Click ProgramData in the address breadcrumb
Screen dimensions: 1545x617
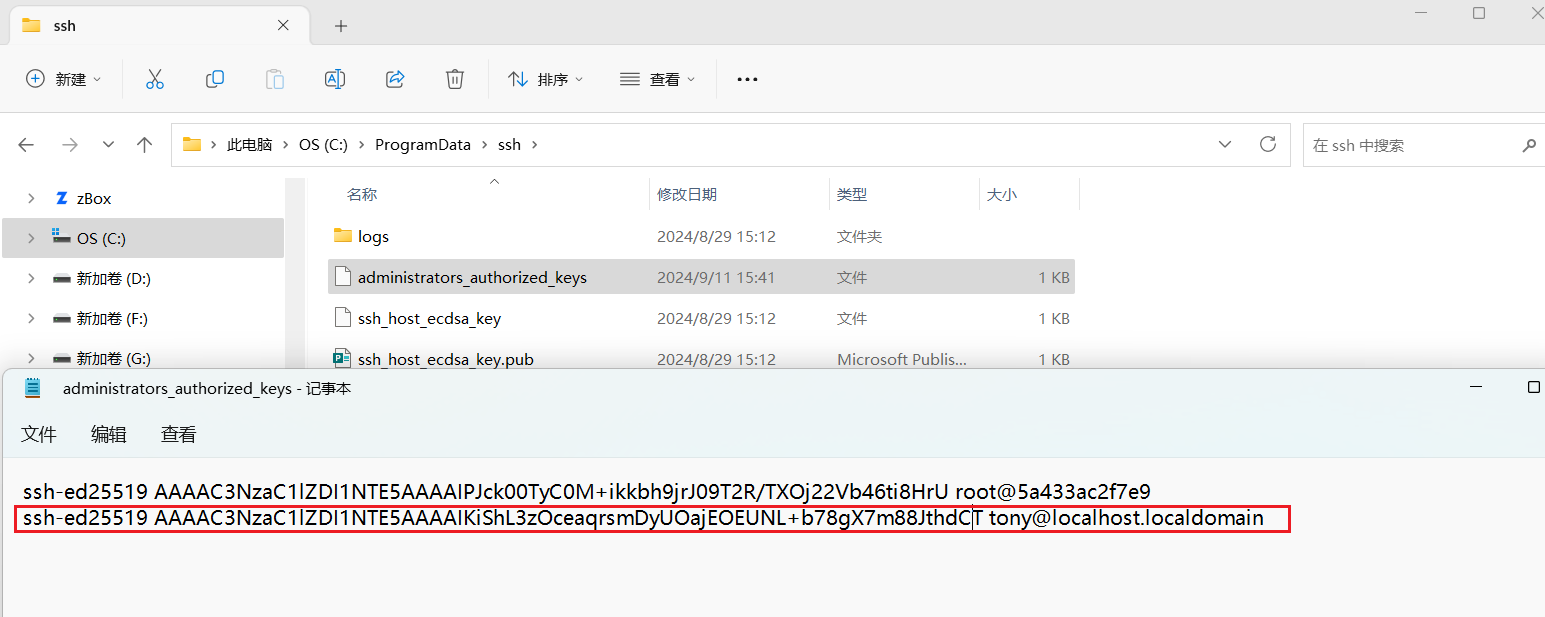(x=422, y=144)
